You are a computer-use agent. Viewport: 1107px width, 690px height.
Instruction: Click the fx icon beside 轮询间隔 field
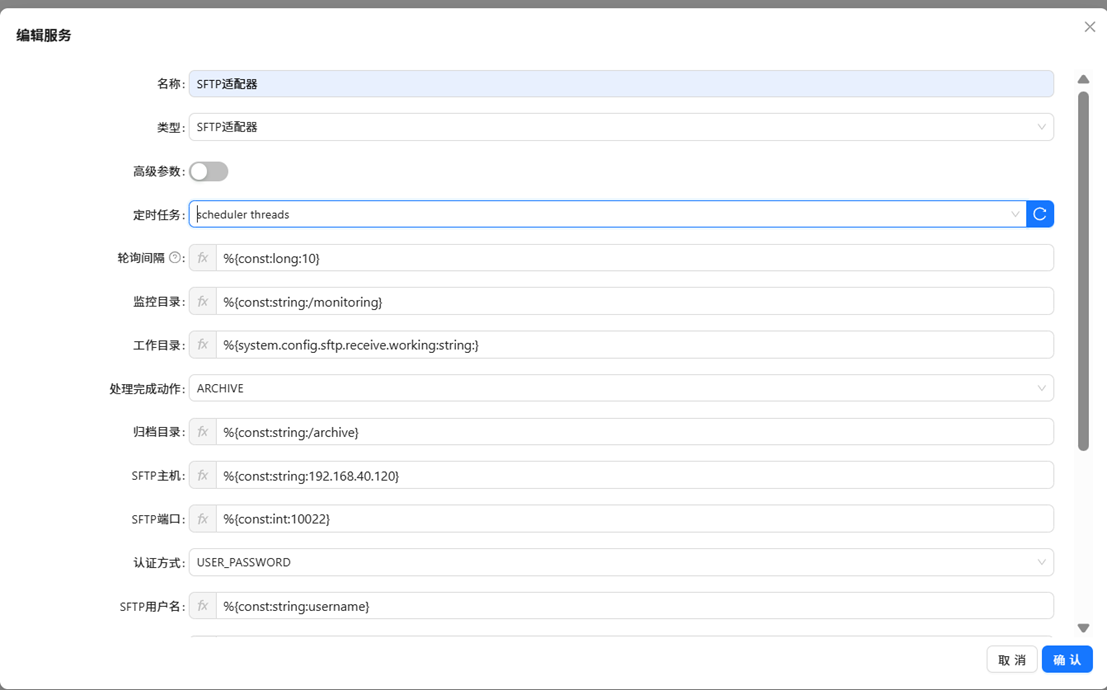pyautogui.click(x=203, y=258)
